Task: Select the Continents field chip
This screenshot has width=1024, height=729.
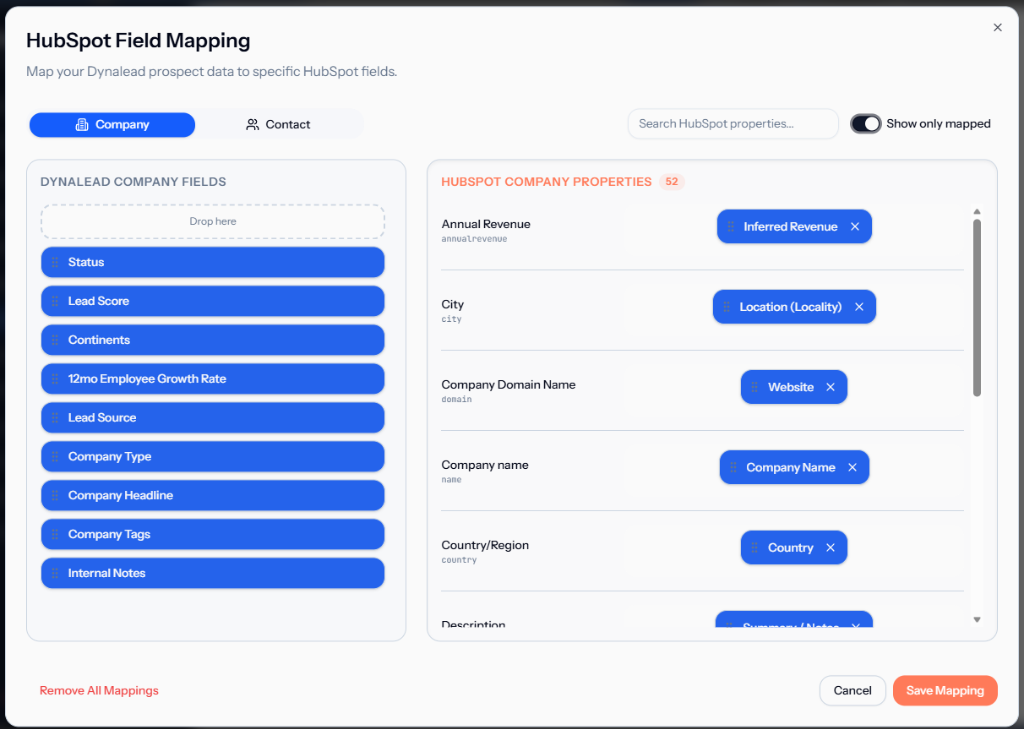Action: (x=213, y=340)
